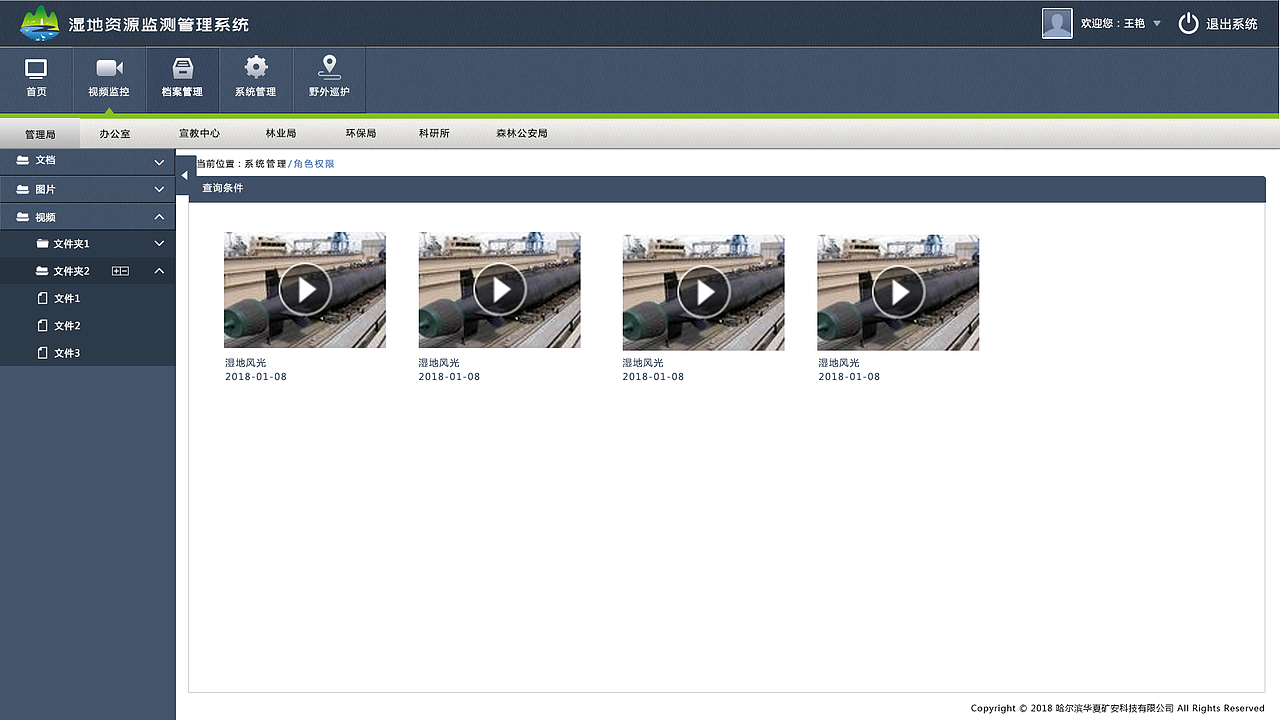Screen dimensions: 1280x720
Task: Click 湿地风光 title under the third video
Action: [x=643, y=363]
